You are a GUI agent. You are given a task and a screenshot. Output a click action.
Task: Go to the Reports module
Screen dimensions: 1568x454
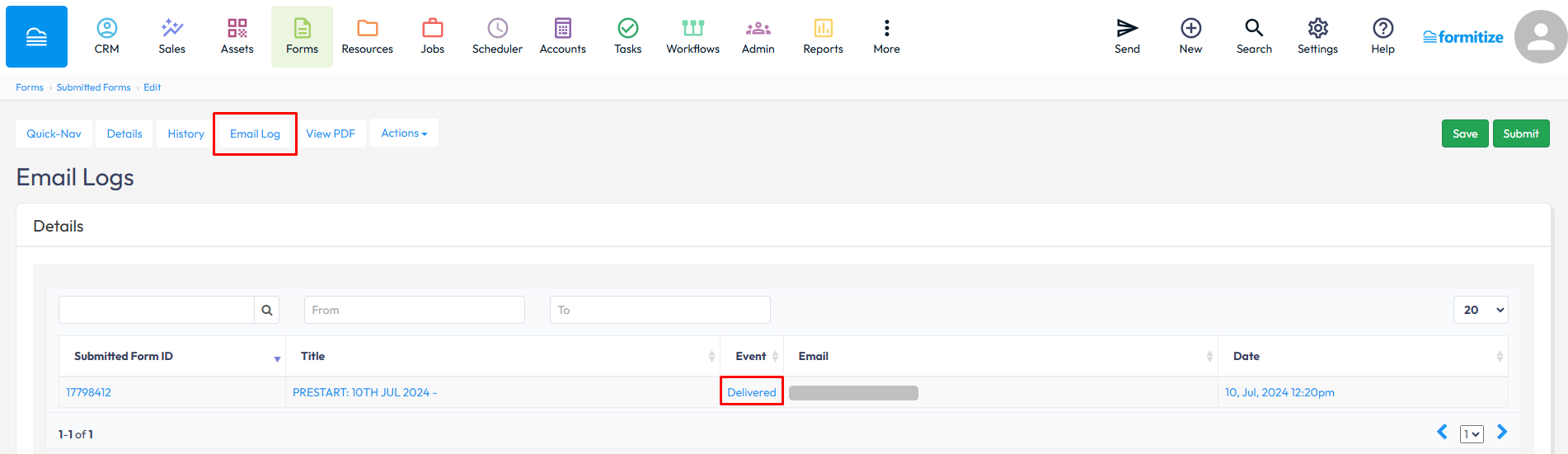coord(823,37)
